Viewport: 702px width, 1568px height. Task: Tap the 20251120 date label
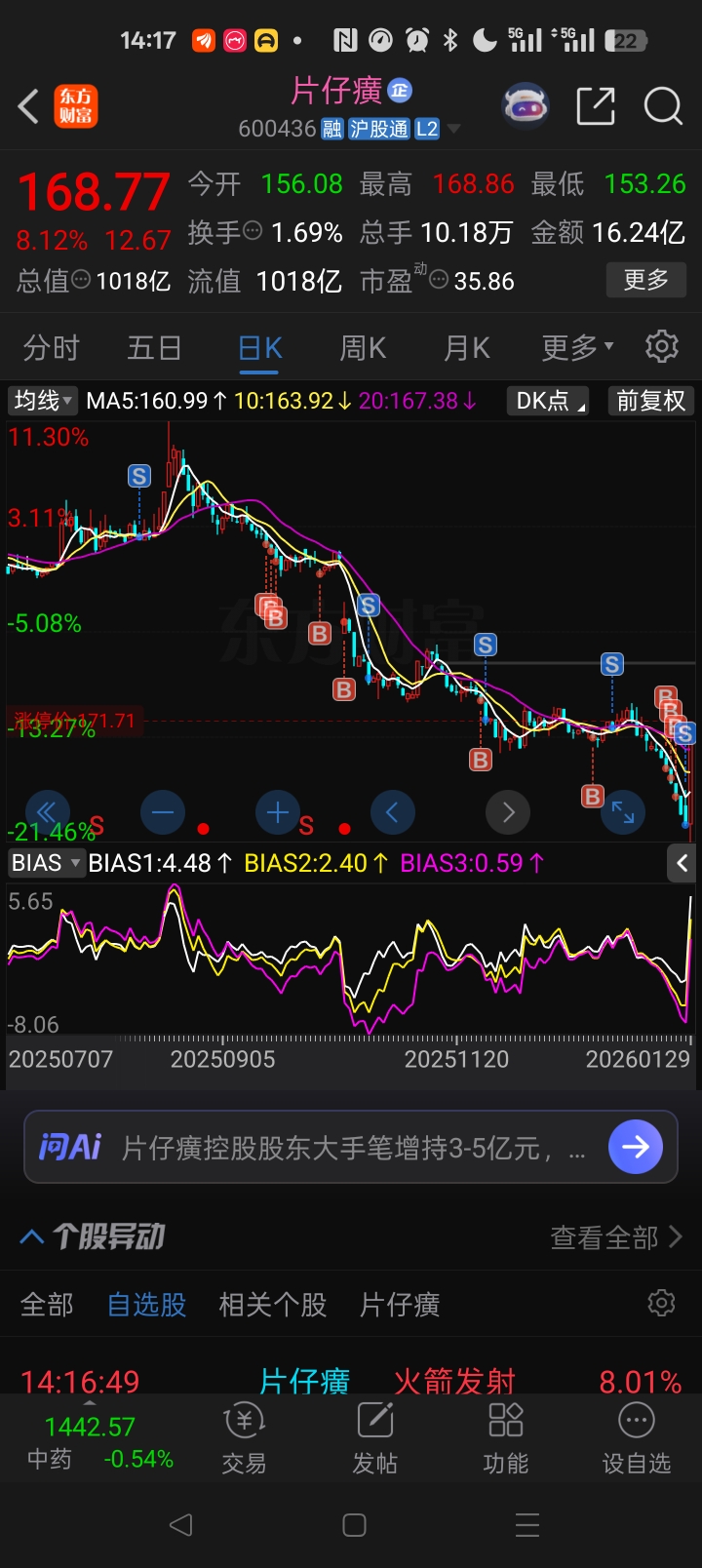point(456,1059)
